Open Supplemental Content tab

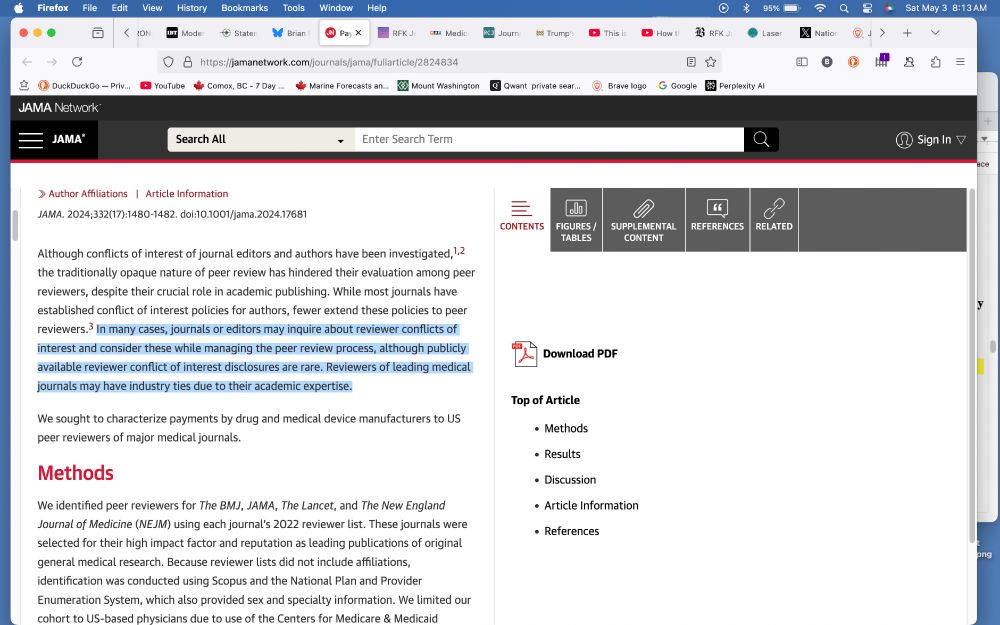643,220
